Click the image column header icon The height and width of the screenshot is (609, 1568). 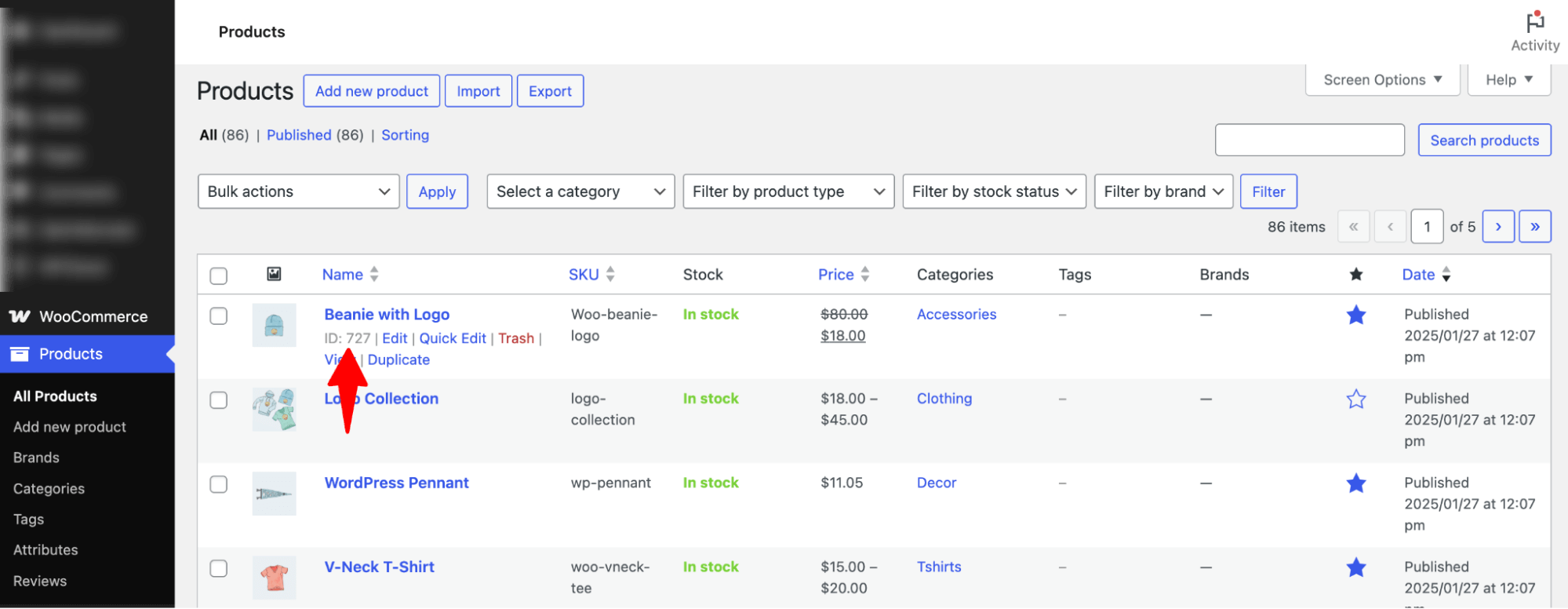[x=274, y=274]
